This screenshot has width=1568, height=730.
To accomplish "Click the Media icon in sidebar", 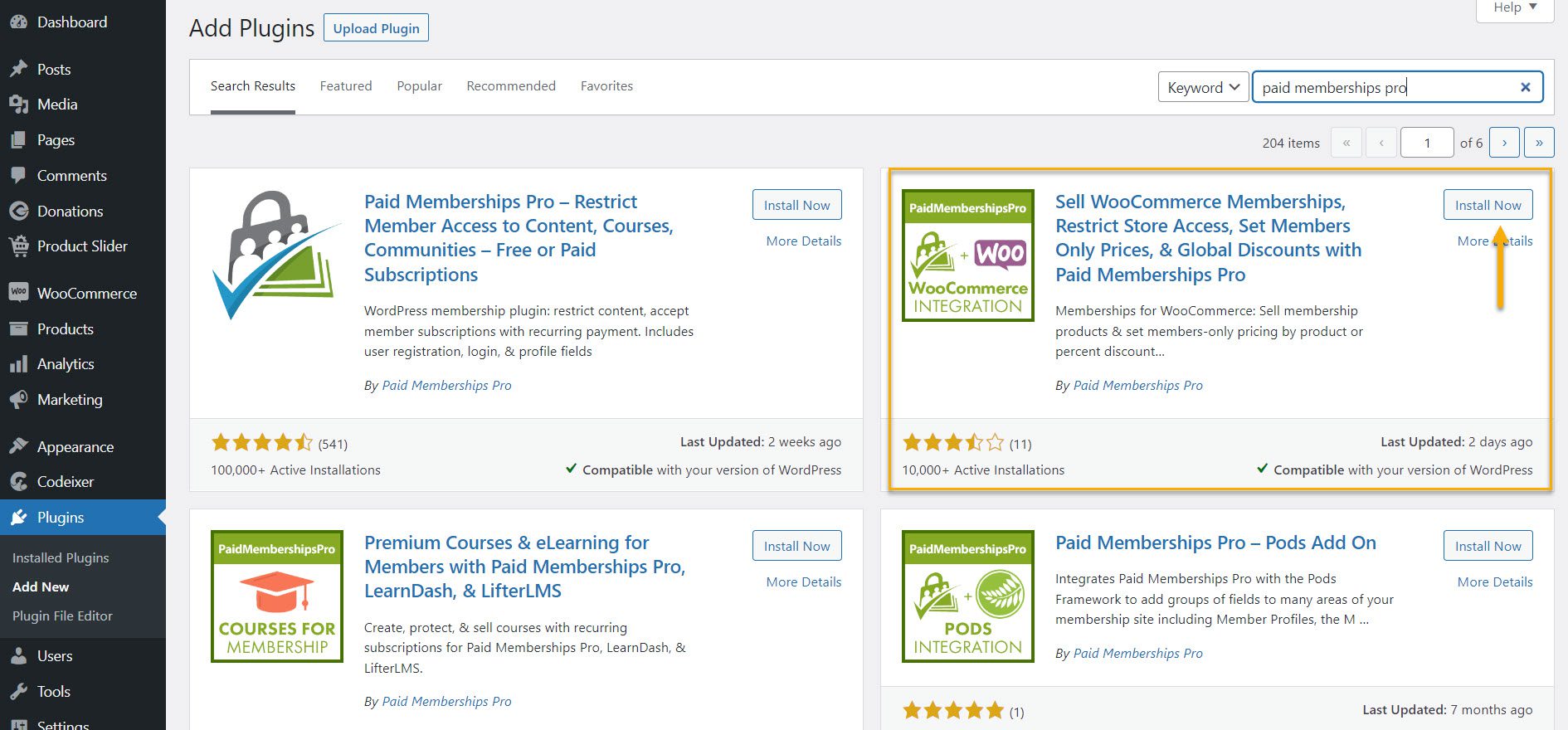I will coord(18,105).
